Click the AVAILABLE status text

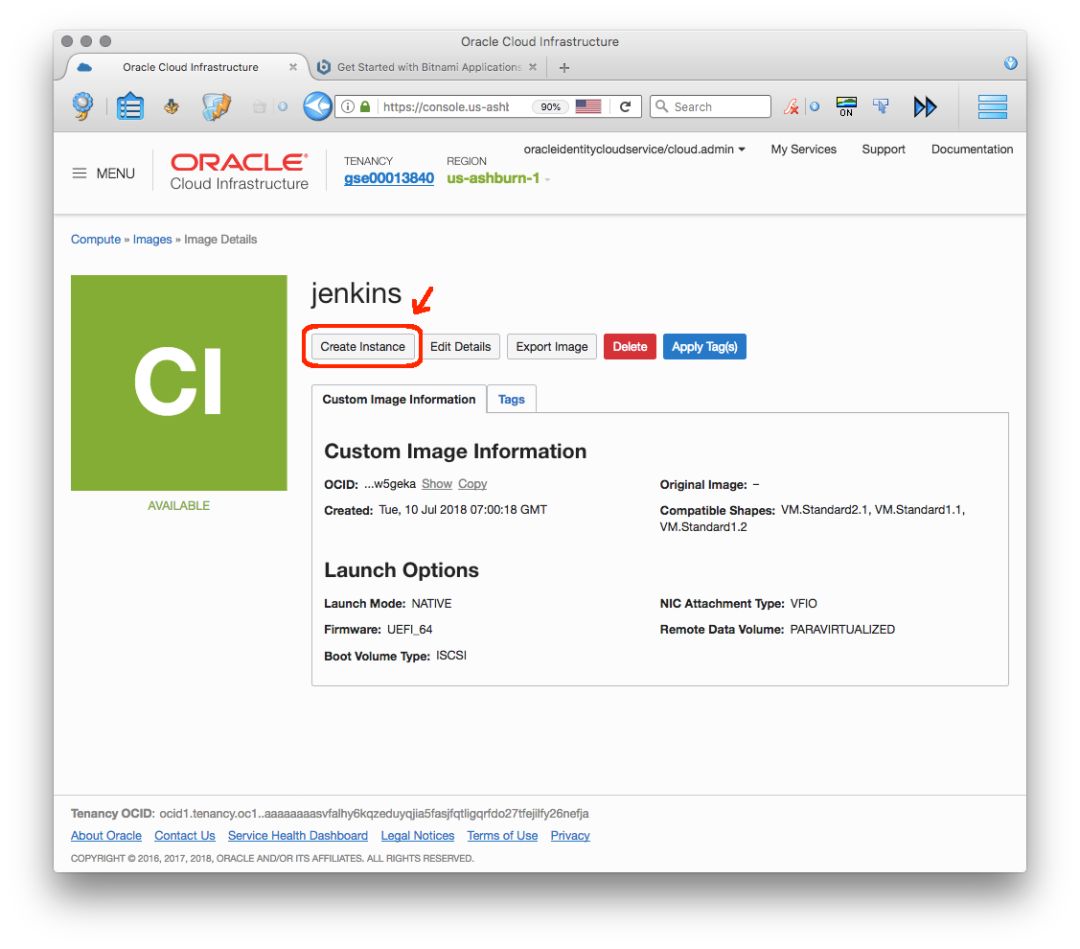(x=178, y=505)
